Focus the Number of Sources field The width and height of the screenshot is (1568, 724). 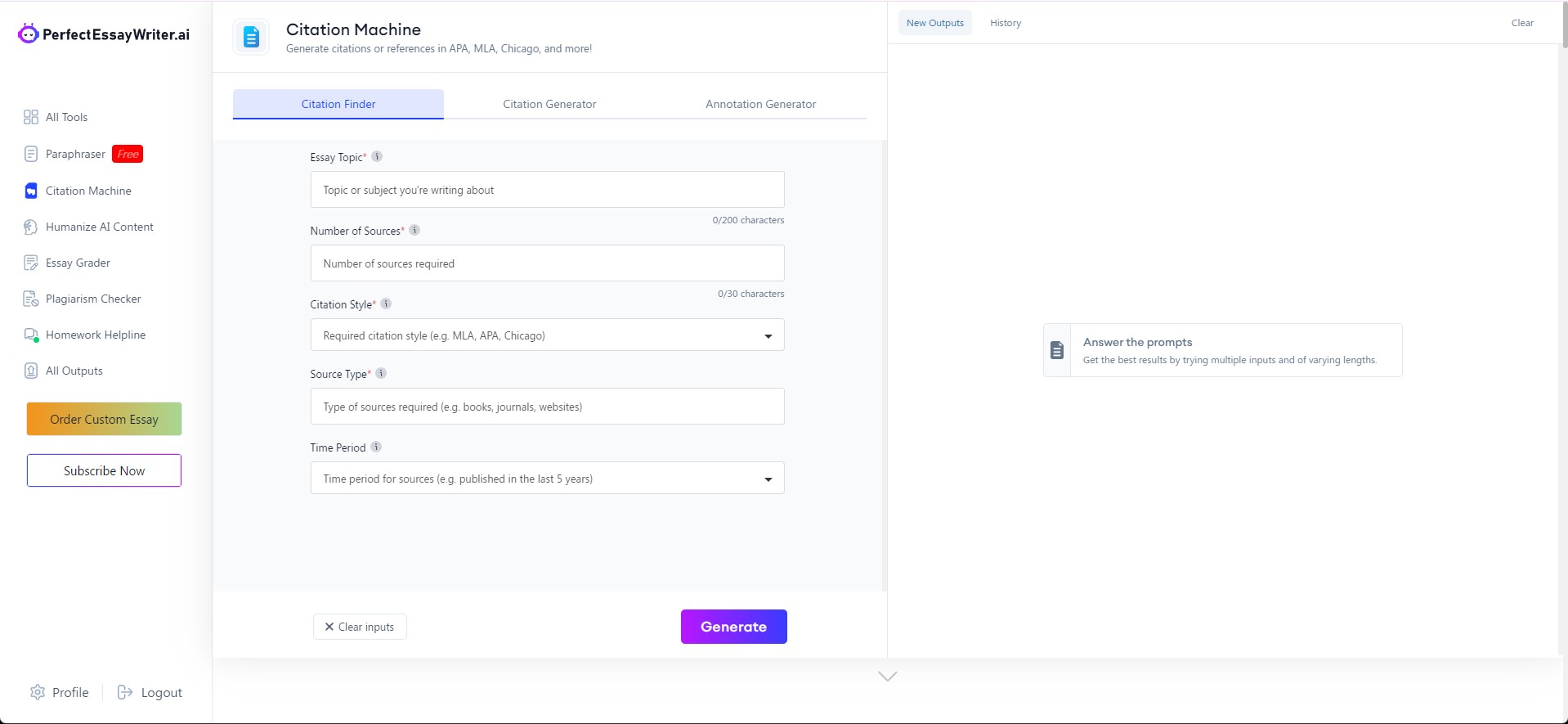pyautogui.click(x=547, y=263)
